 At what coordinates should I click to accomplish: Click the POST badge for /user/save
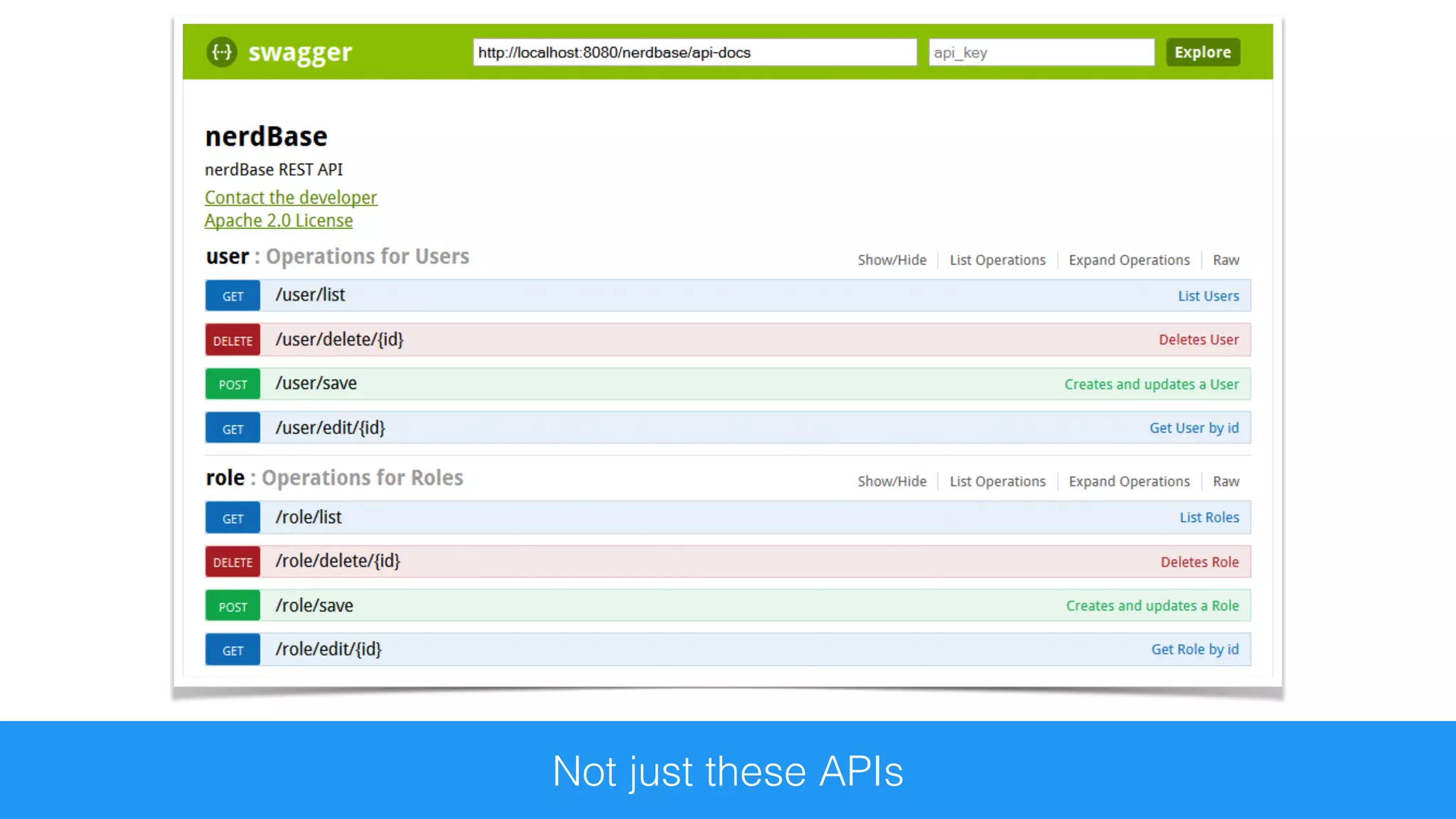232,384
